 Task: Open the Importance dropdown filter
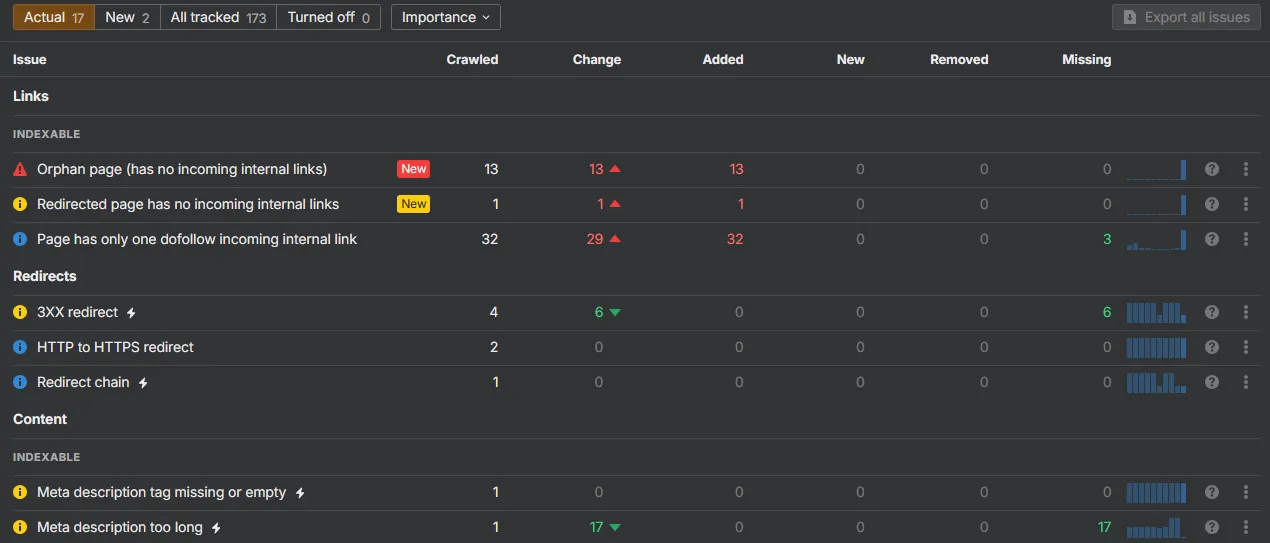pyautogui.click(x=445, y=17)
